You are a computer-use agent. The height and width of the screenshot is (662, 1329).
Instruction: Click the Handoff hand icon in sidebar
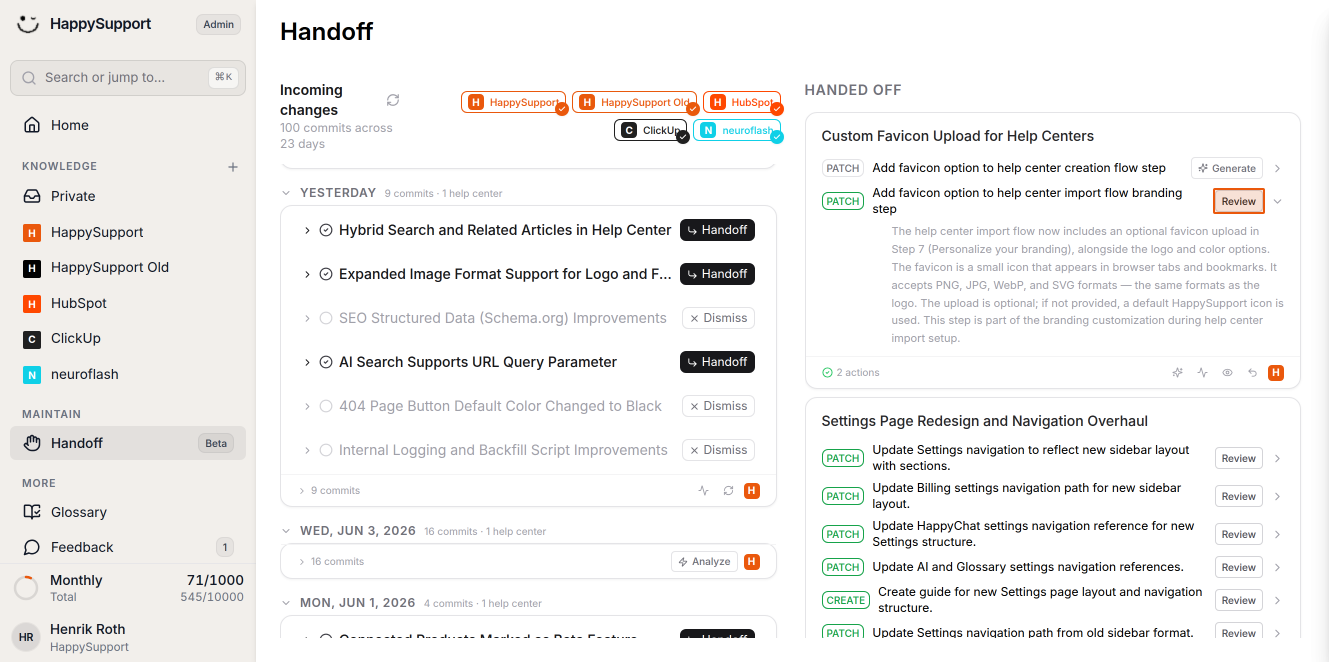click(32, 443)
